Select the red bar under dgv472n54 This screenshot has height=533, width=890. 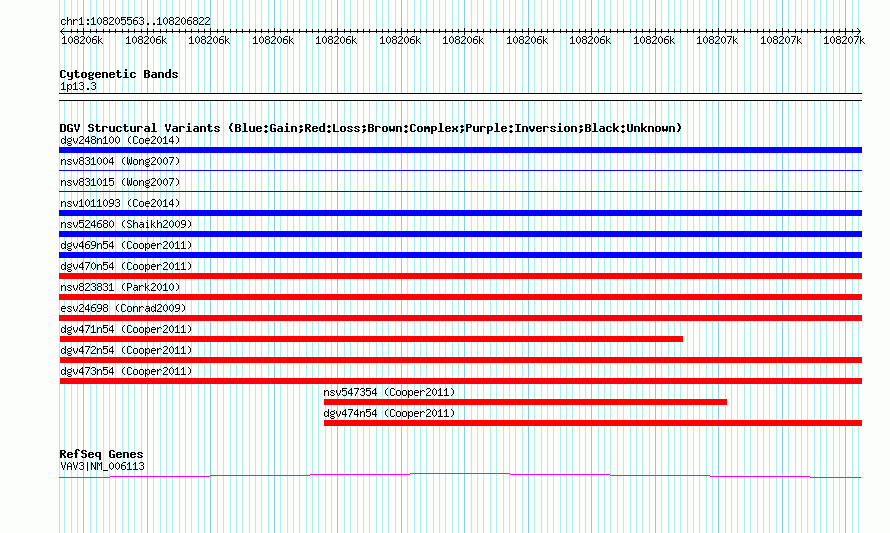(460, 360)
